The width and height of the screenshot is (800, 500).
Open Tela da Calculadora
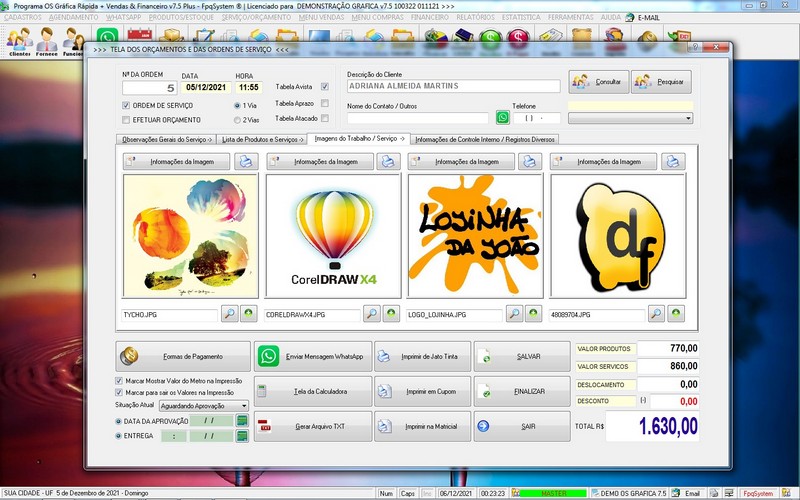point(313,391)
